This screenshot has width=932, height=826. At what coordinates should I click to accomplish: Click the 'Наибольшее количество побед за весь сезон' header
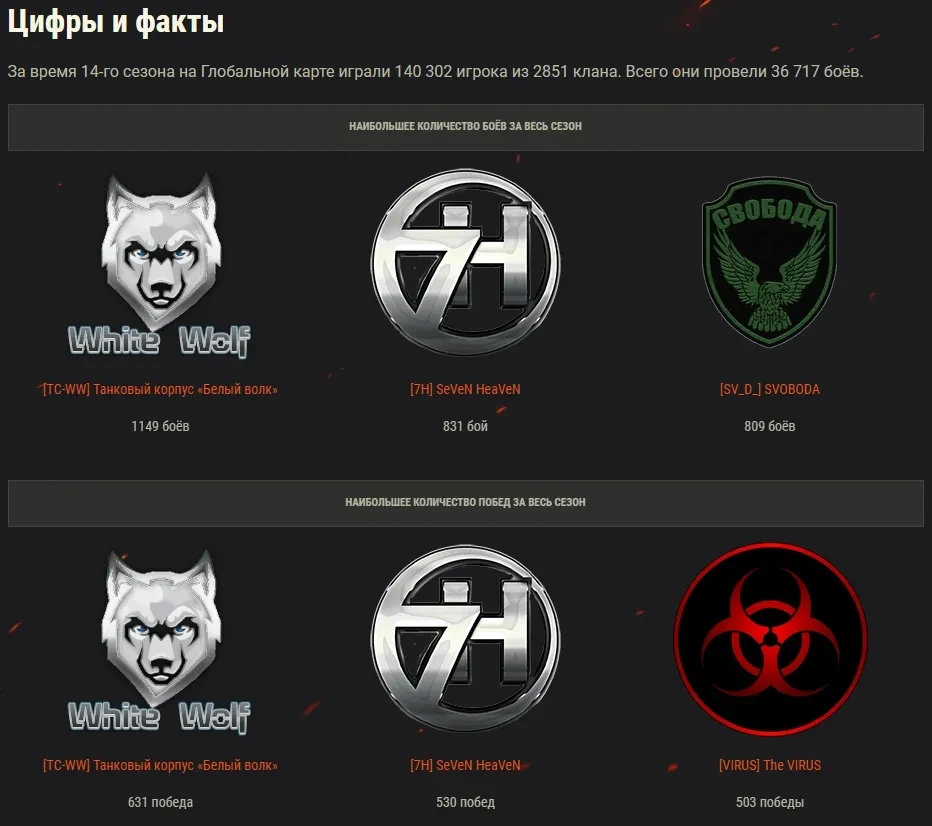(x=465, y=503)
